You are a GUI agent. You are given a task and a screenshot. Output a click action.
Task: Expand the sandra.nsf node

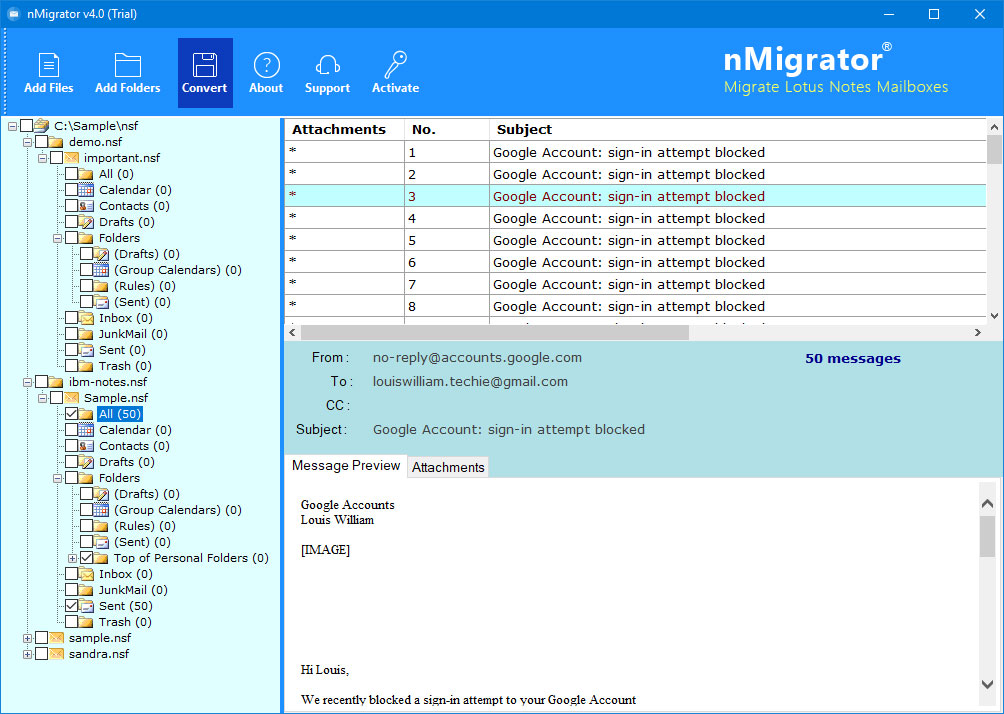pos(28,654)
